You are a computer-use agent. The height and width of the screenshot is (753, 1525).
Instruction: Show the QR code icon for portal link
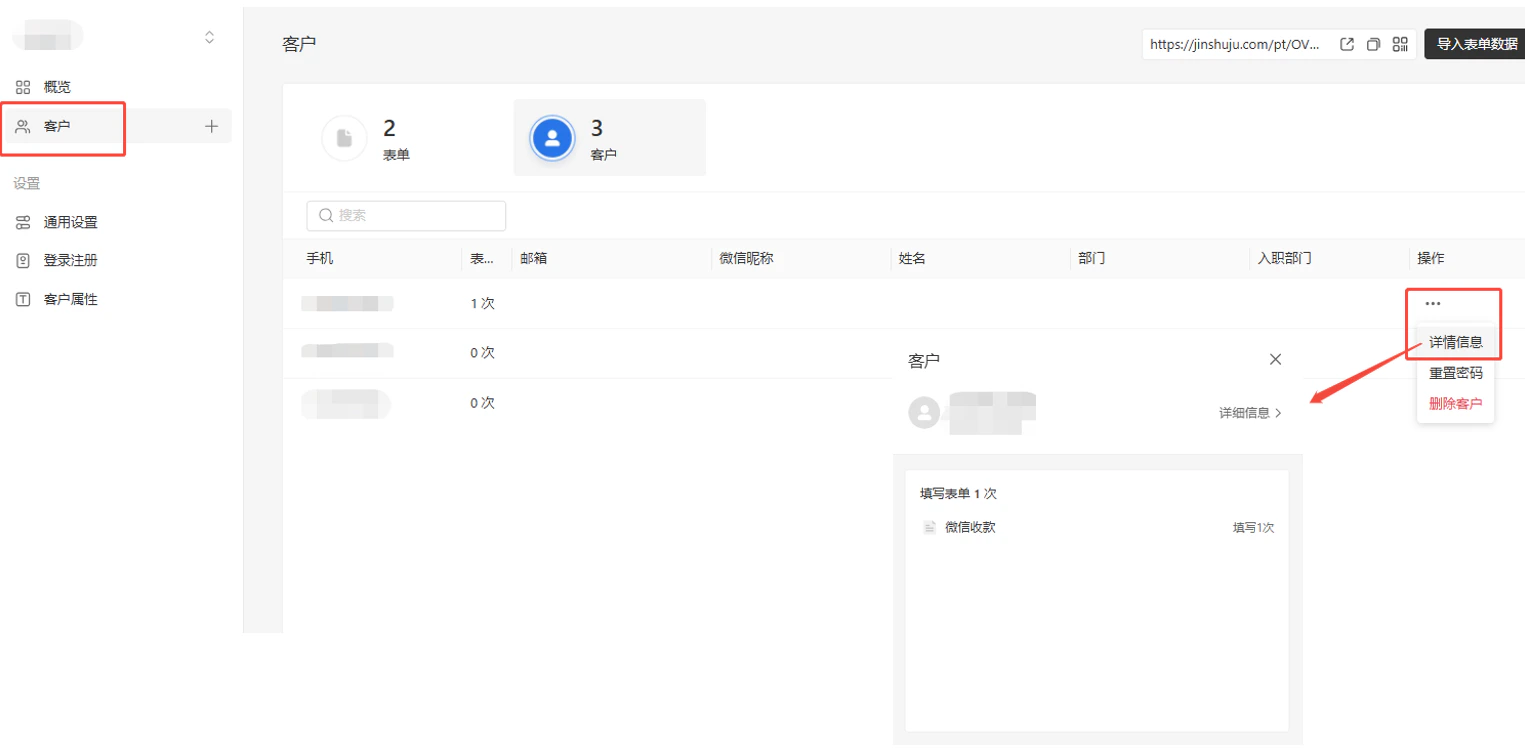coord(1400,44)
